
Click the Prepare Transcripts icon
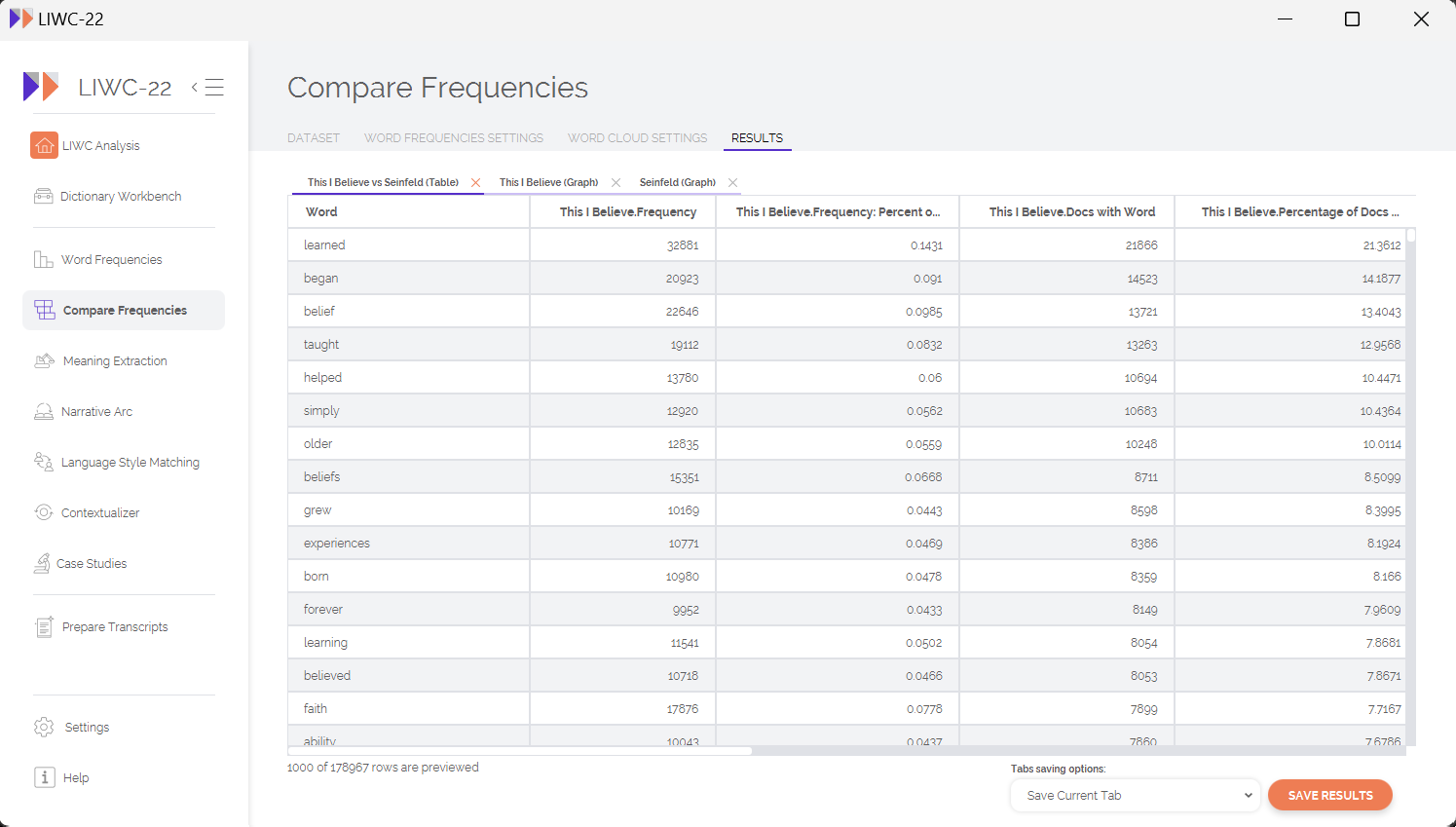44,626
